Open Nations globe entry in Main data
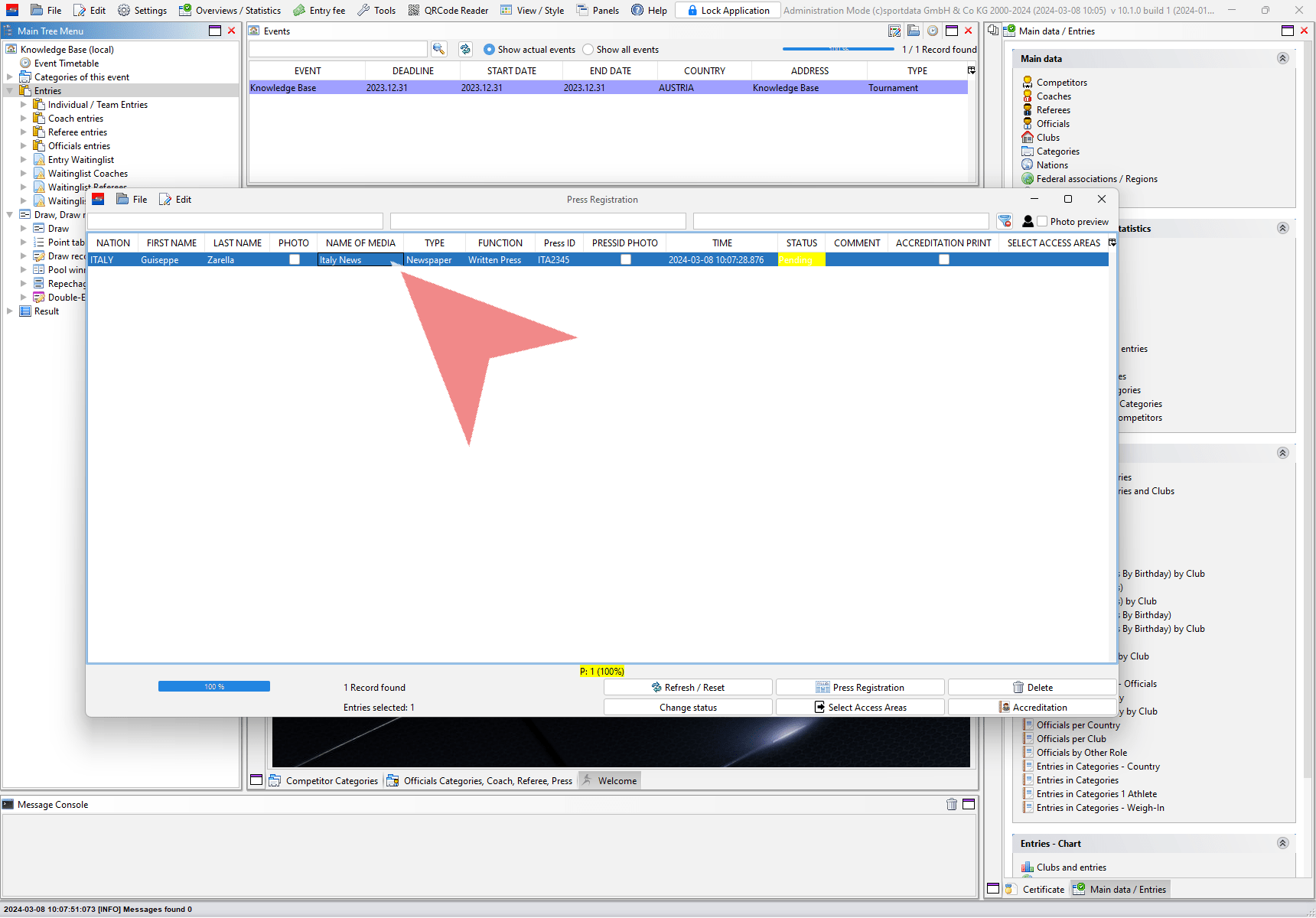This screenshot has height=918, width=1316. 1028,165
